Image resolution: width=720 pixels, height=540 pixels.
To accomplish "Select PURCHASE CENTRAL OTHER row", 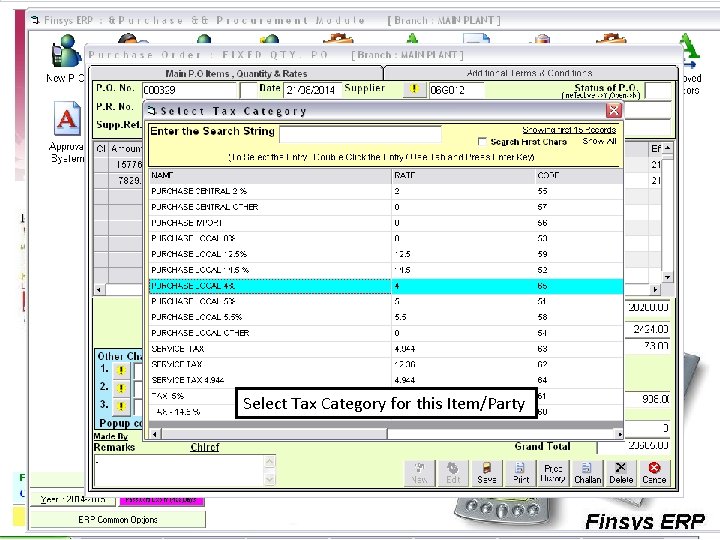I will (386, 207).
